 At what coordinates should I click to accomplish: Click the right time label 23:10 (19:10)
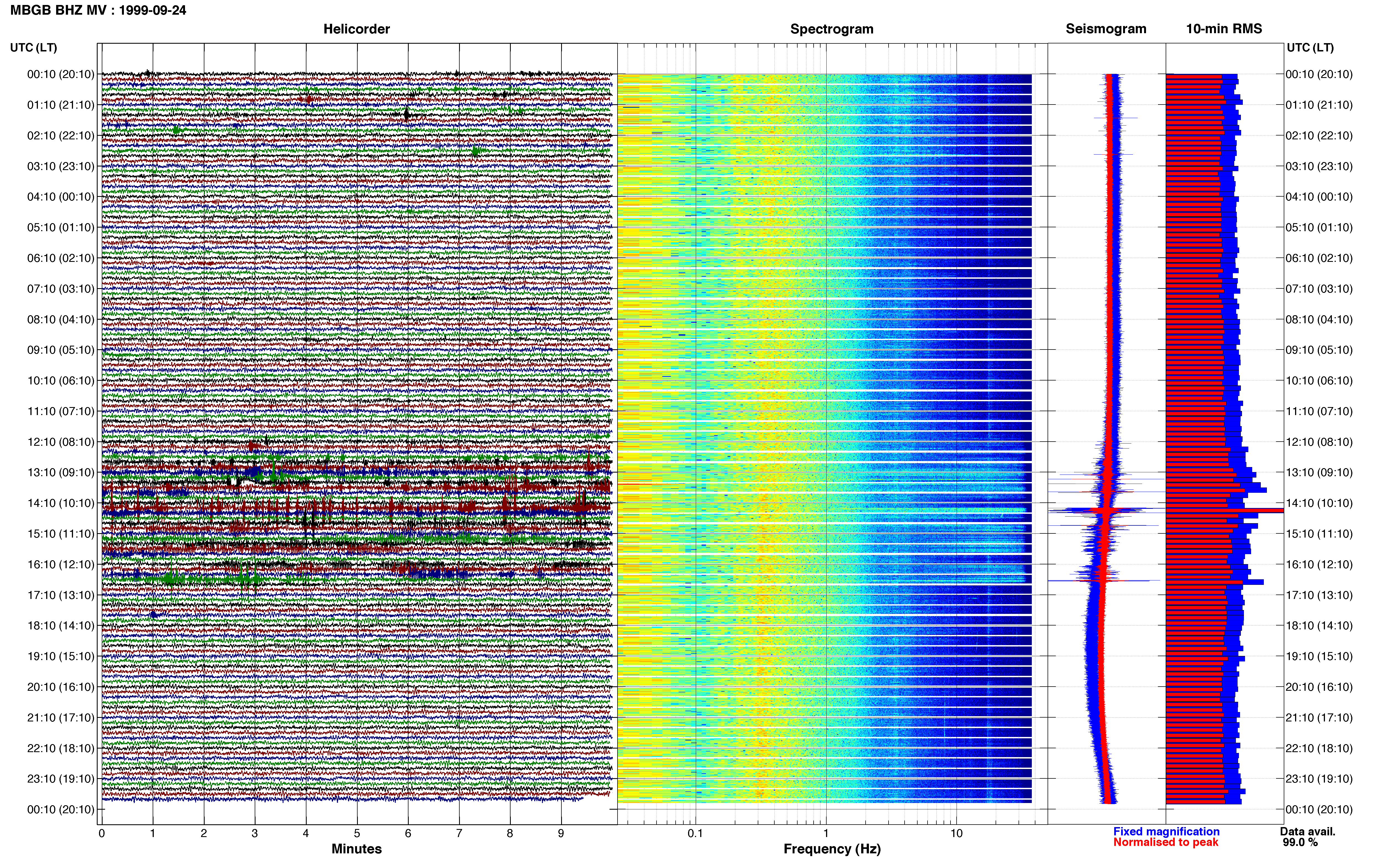click(x=1319, y=778)
